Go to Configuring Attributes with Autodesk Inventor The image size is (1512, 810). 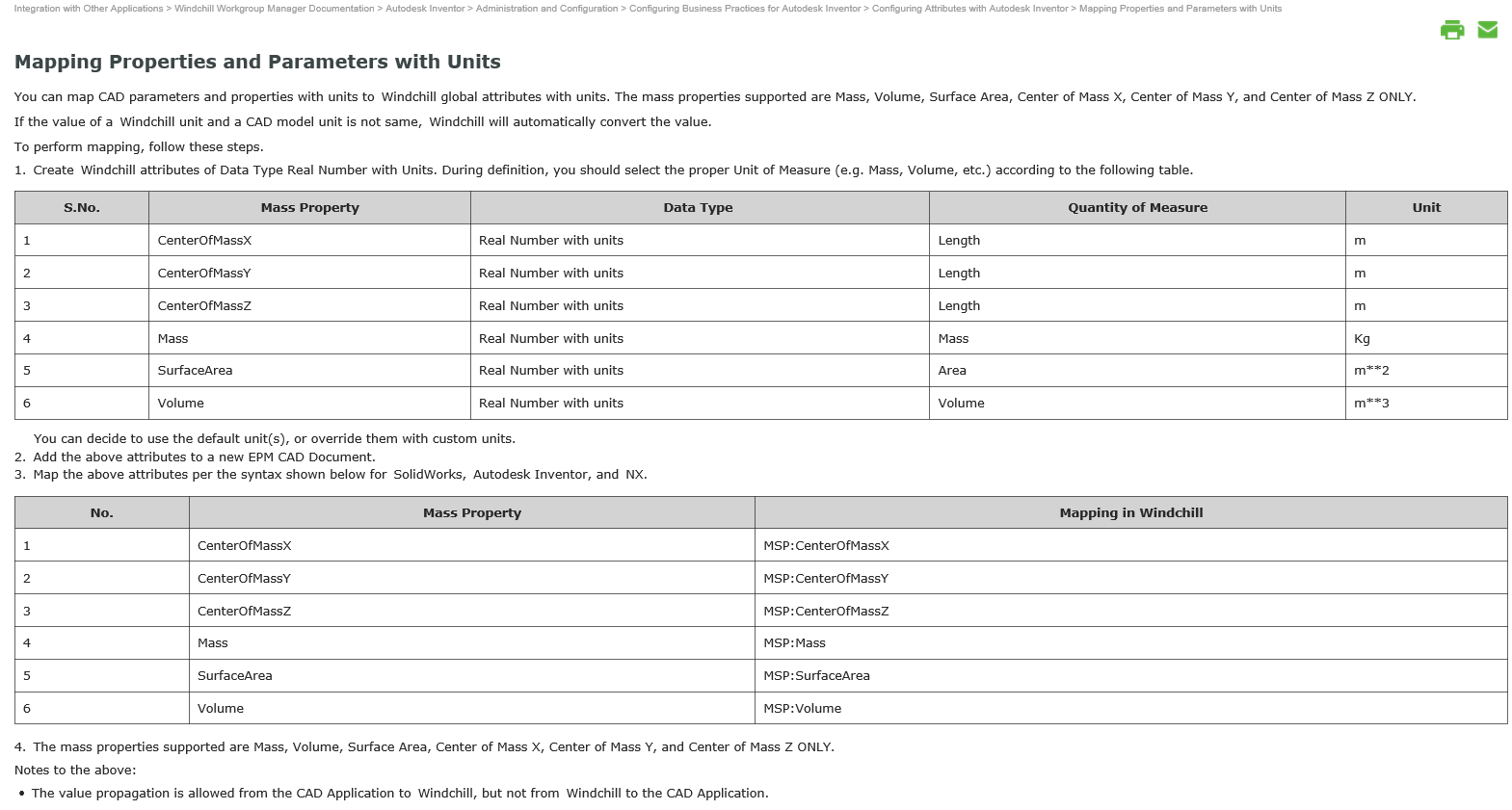[x=969, y=9]
